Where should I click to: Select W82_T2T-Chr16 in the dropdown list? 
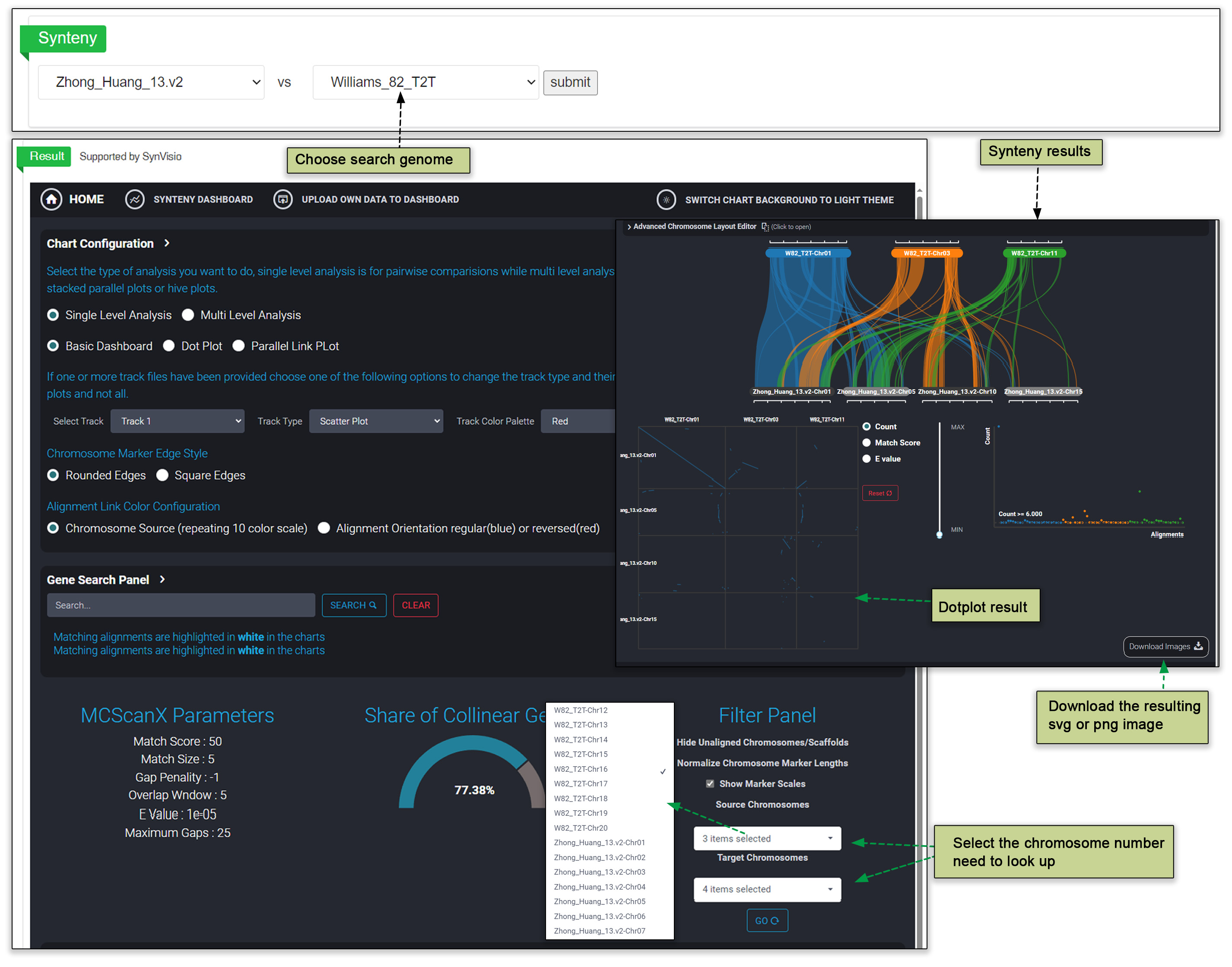point(581,769)
